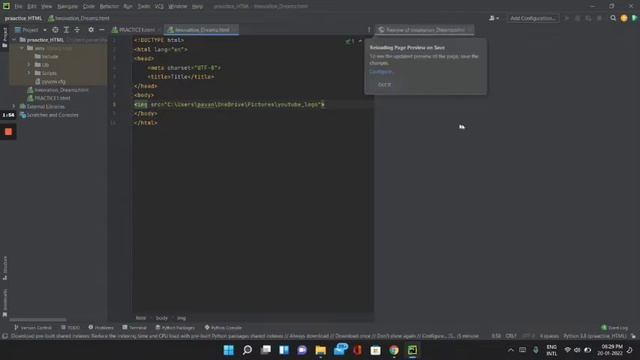Show hidden system tray icons chevron
This screenshot has height=360, width=640.
(511, 350)
